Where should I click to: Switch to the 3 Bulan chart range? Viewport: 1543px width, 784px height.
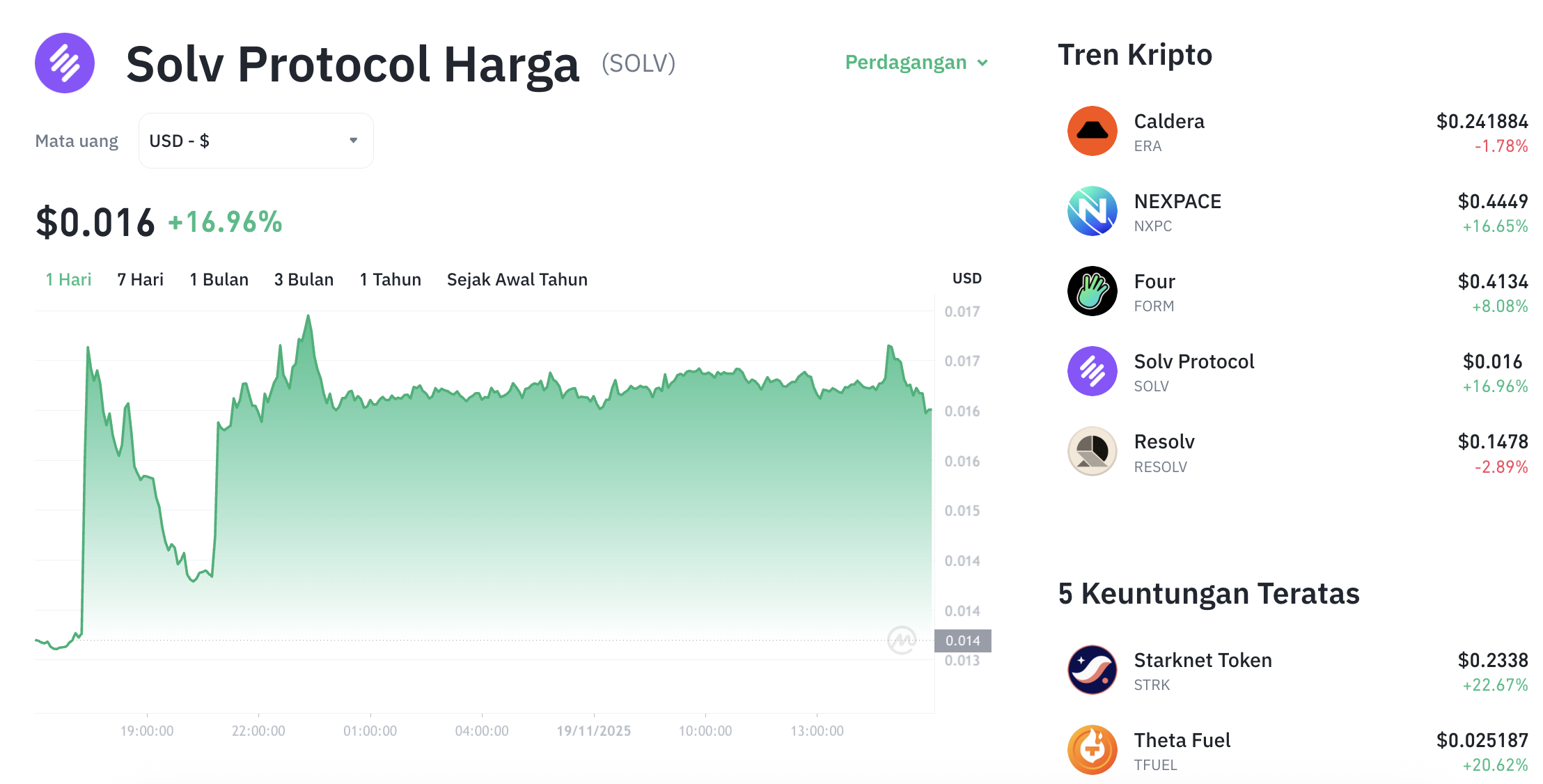point(304,279)
